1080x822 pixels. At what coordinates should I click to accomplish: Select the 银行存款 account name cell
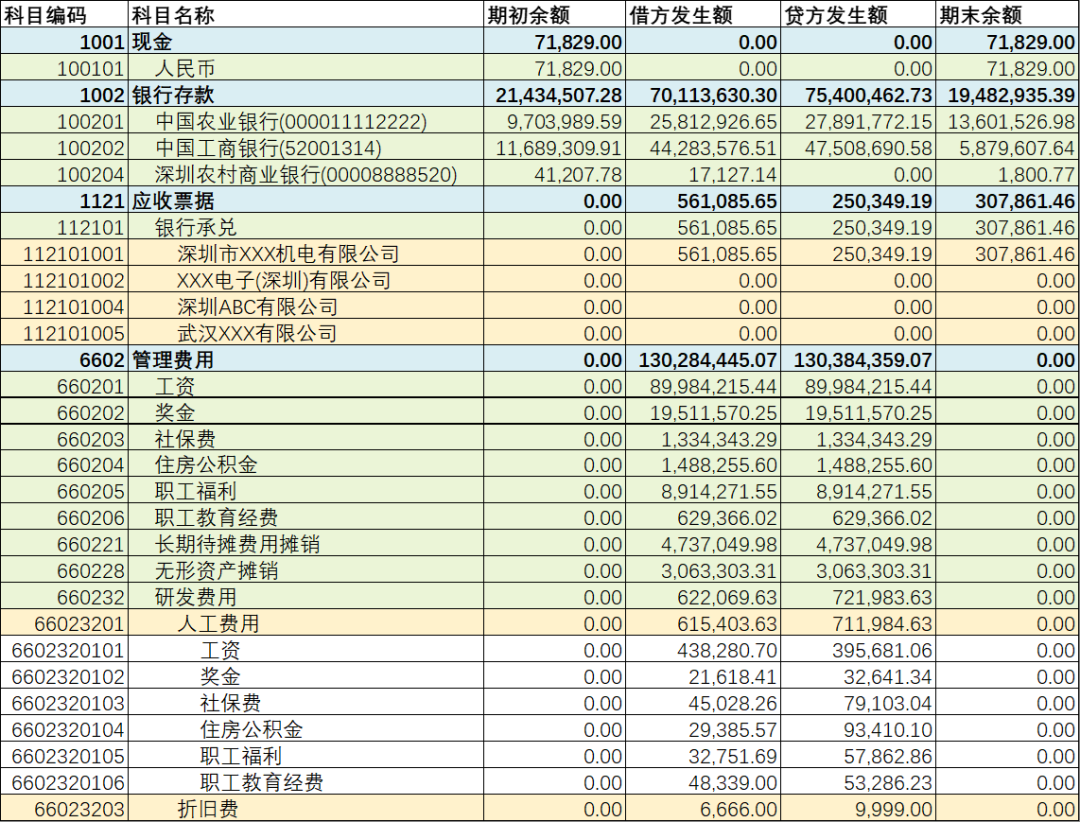[306, 94]
